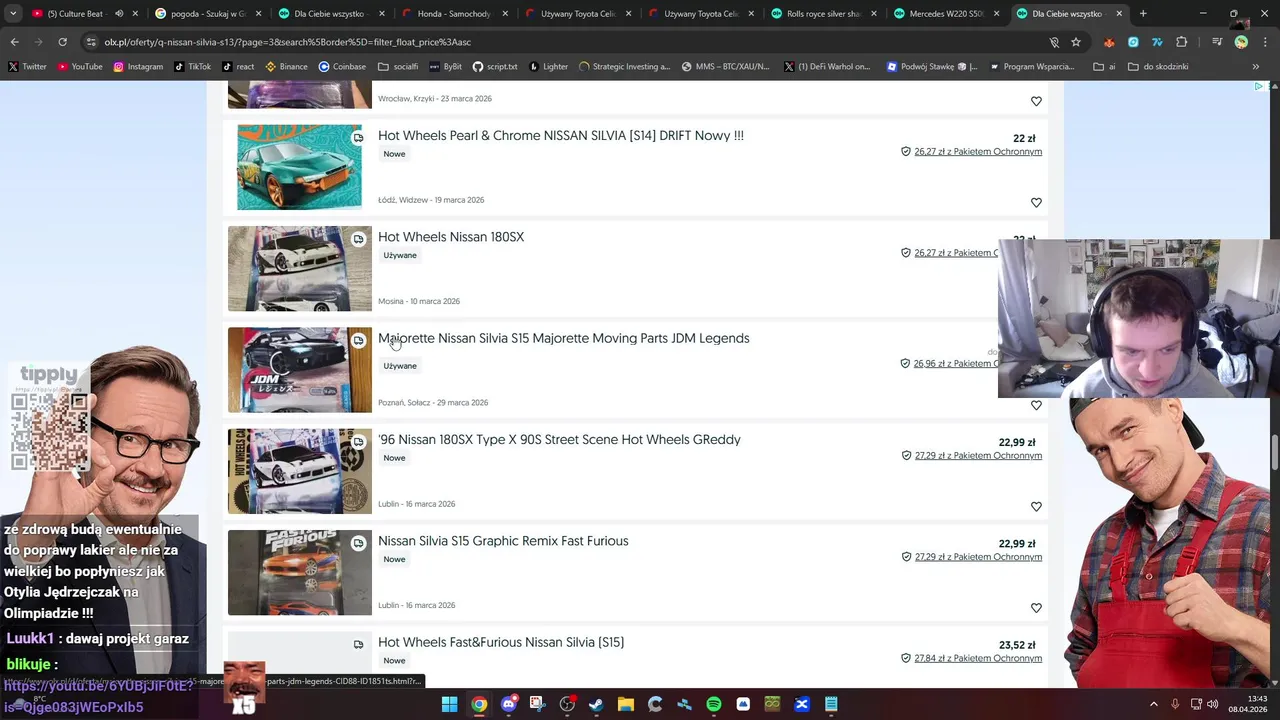Switch to the Rolls royce silver tab
1280x720 pixels.
pos(823,14)
